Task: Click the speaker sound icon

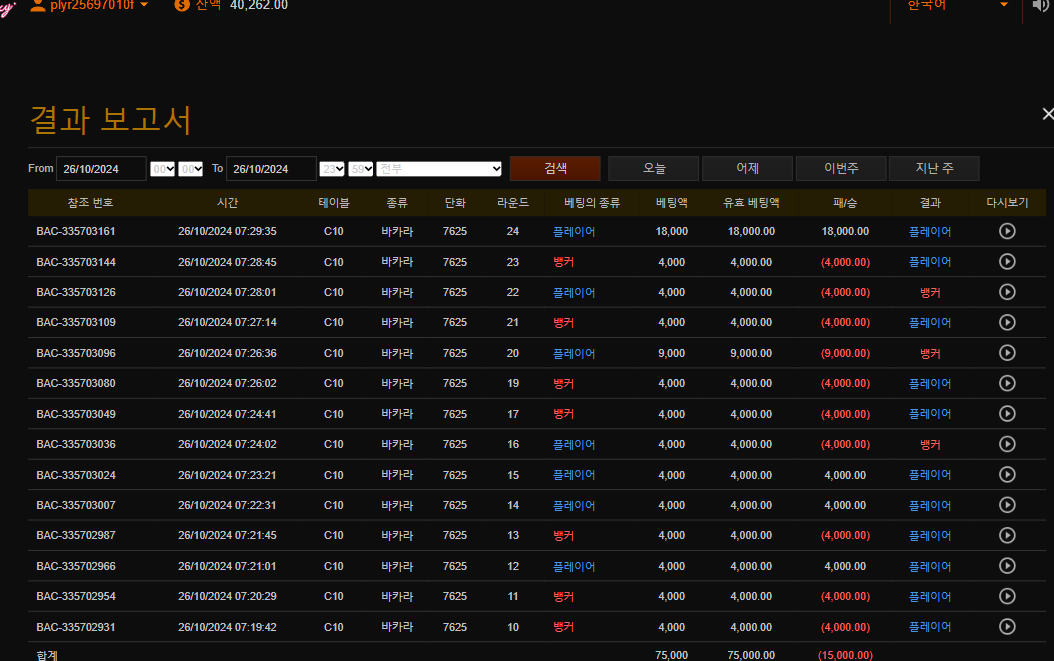Action: point(1041,6)
